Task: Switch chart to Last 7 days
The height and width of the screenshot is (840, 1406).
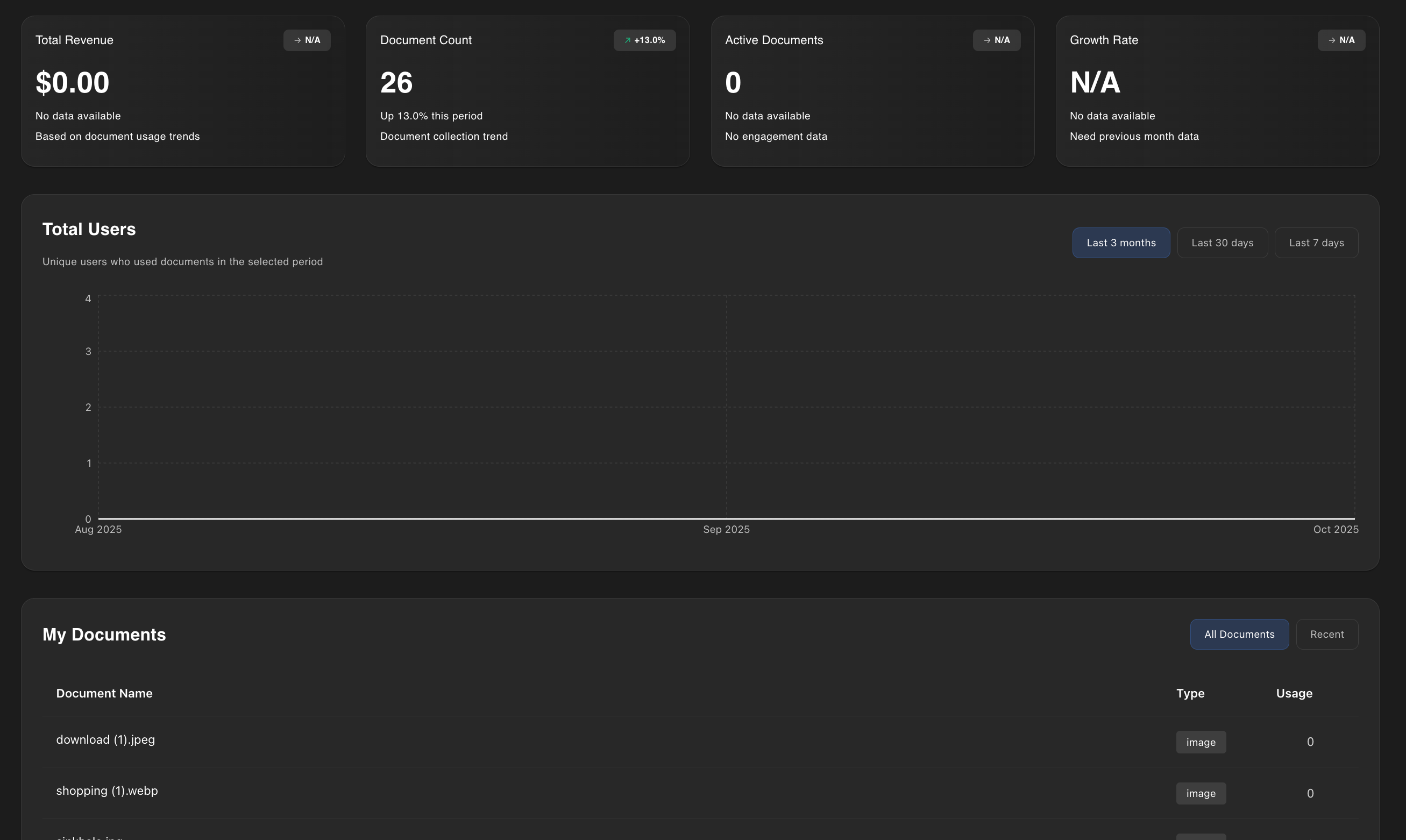Action: (1316, 243)
